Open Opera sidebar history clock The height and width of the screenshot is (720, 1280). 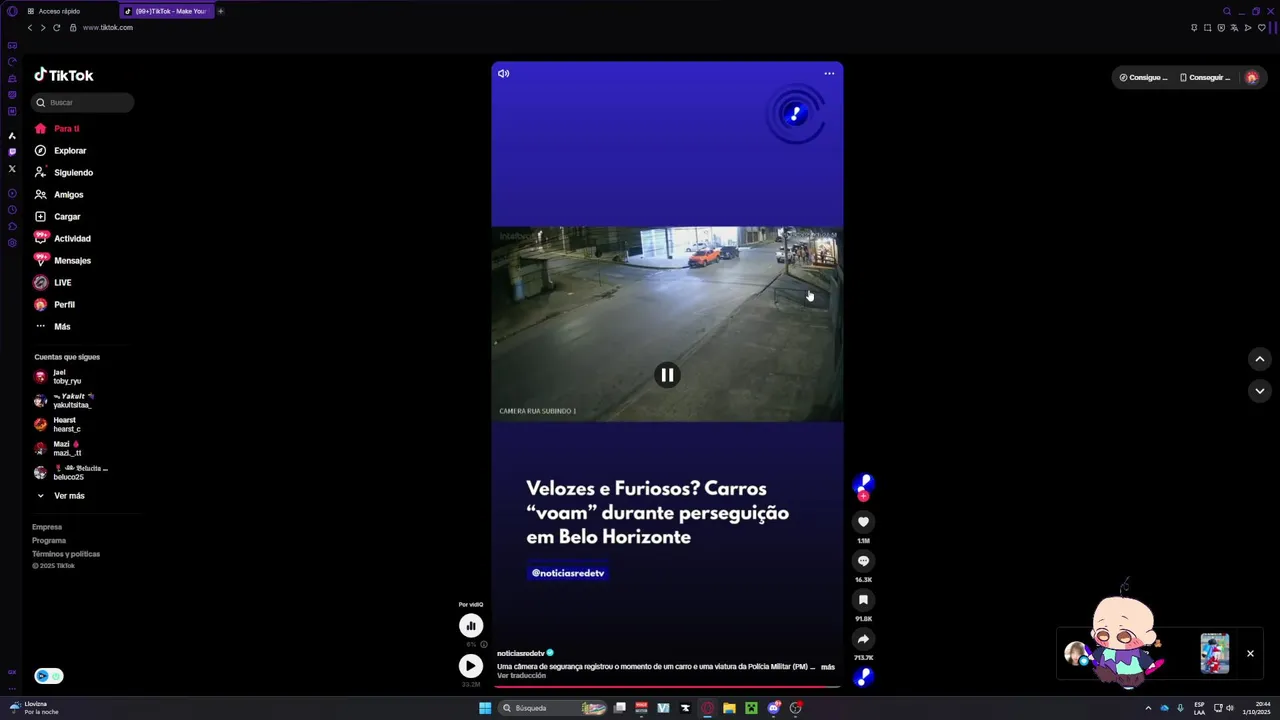12,210
